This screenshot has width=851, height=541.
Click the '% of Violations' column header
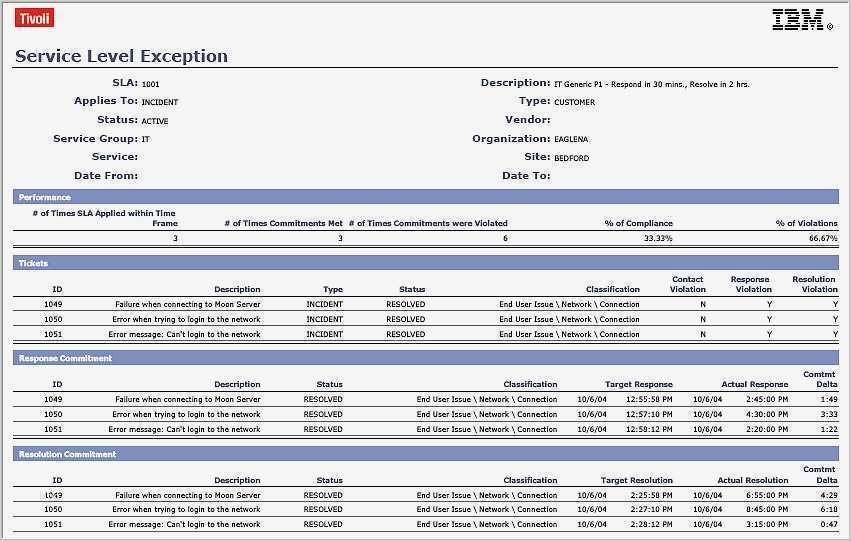pos(806,223)
